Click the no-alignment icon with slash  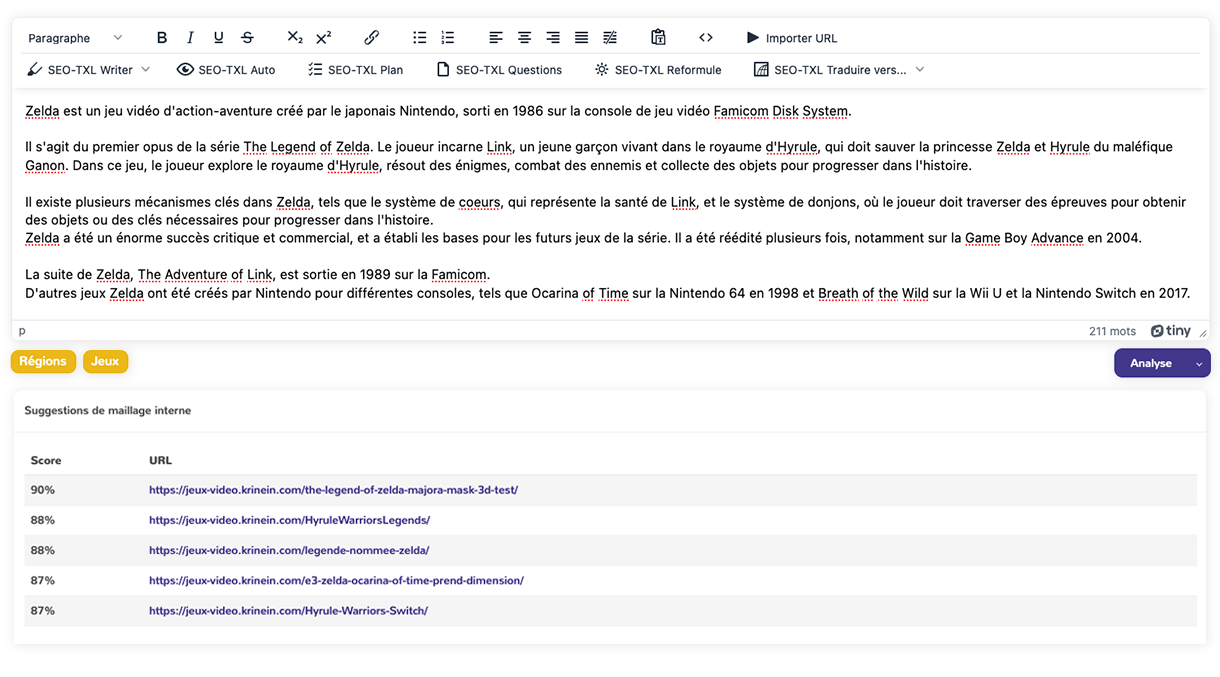(x=610, y=38)
